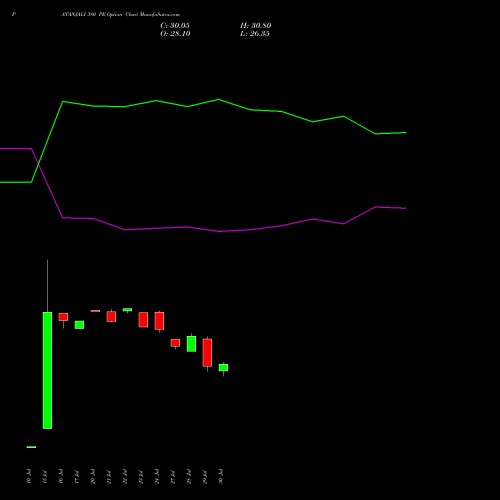The height and width of the screenshot is (500, 500).
Task: Click the open price value O: 28.10
Action: coord(175,34)
